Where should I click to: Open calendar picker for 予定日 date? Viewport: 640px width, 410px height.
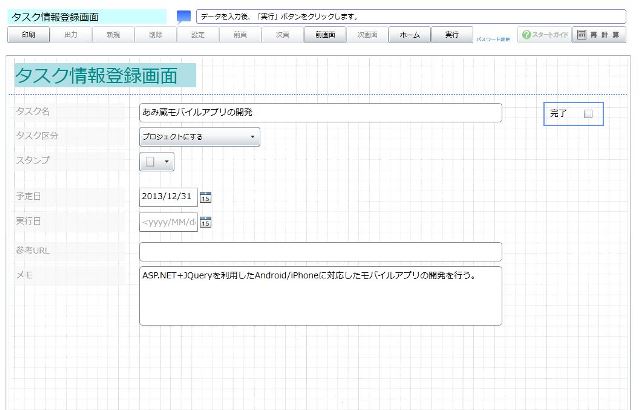pyautogui.click(x=206, y=197)
